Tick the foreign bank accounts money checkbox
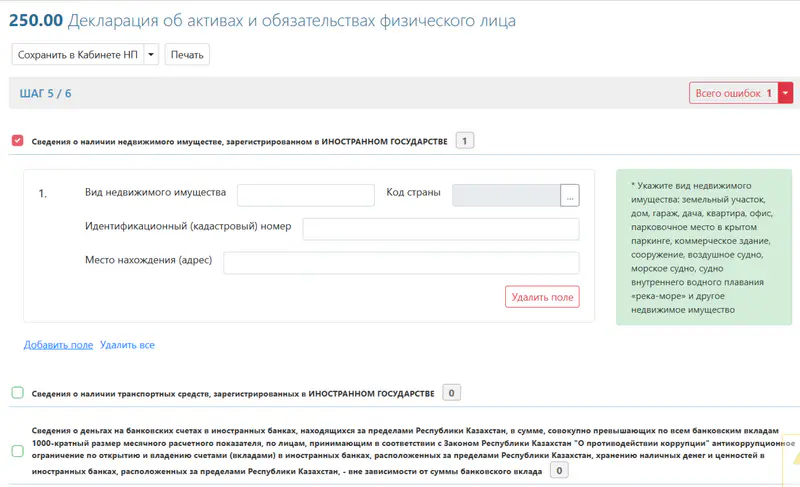The image size is (800, 487). [17, 450]
